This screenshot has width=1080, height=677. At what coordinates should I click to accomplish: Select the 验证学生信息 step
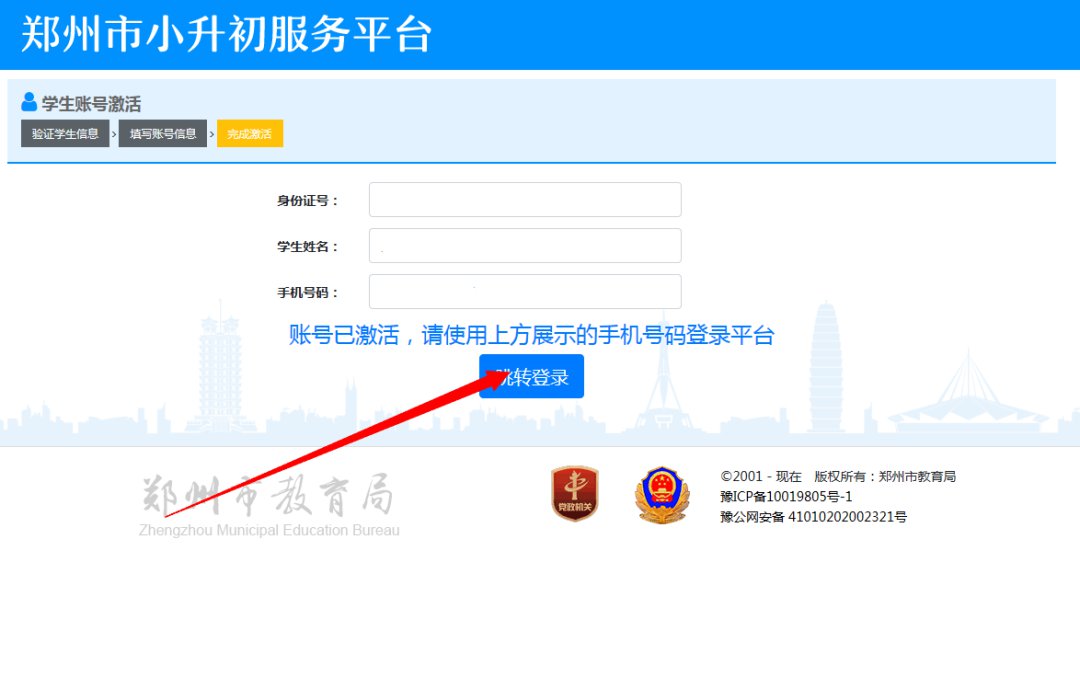[65, 134]
